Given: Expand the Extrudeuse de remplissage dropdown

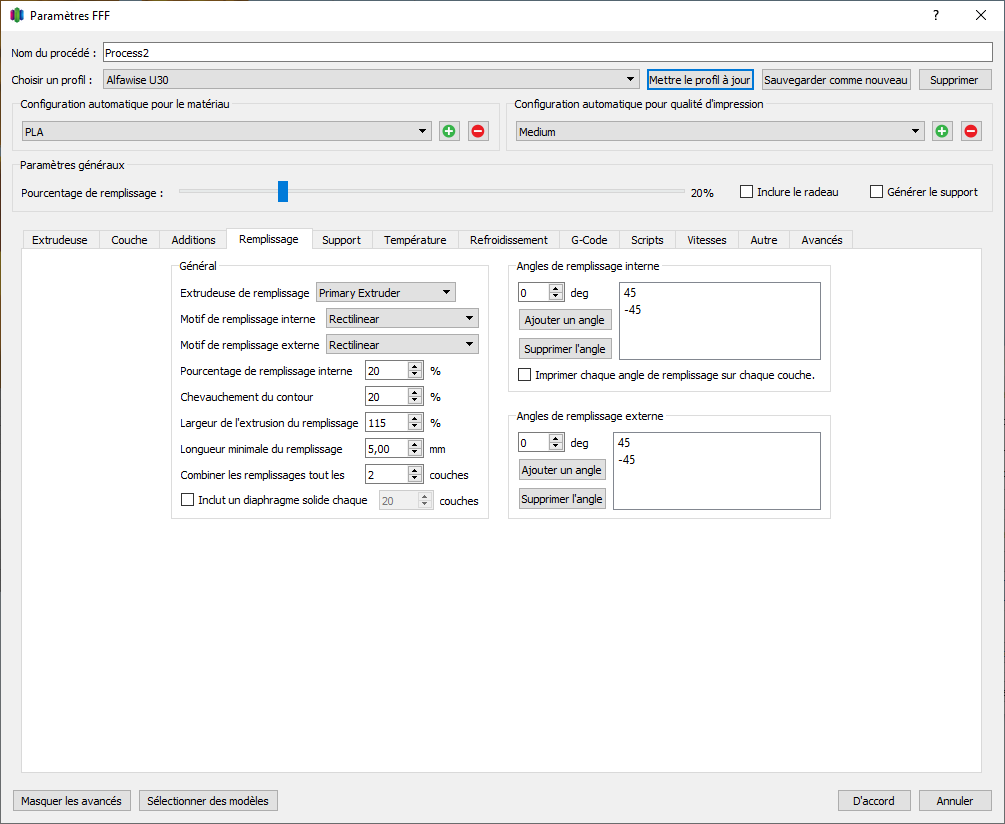Looking at the screenshot, I should coord(386,293).
